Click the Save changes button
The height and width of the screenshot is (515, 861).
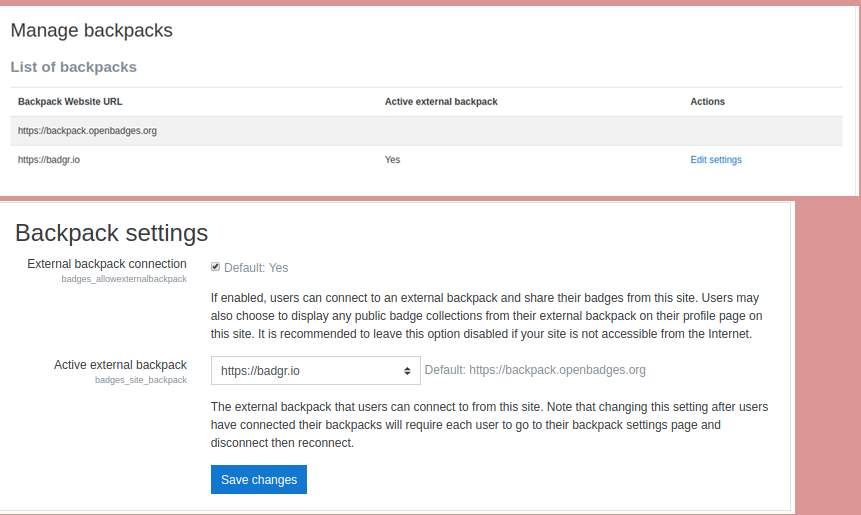(x=259, y=479)
